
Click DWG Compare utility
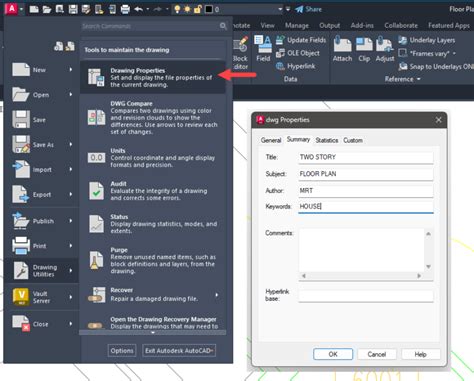pos(153,118)
